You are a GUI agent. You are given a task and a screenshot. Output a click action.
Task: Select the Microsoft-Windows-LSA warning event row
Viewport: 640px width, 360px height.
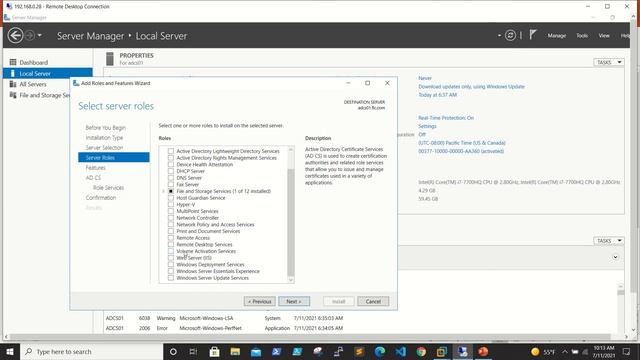(x=224, y=318)
